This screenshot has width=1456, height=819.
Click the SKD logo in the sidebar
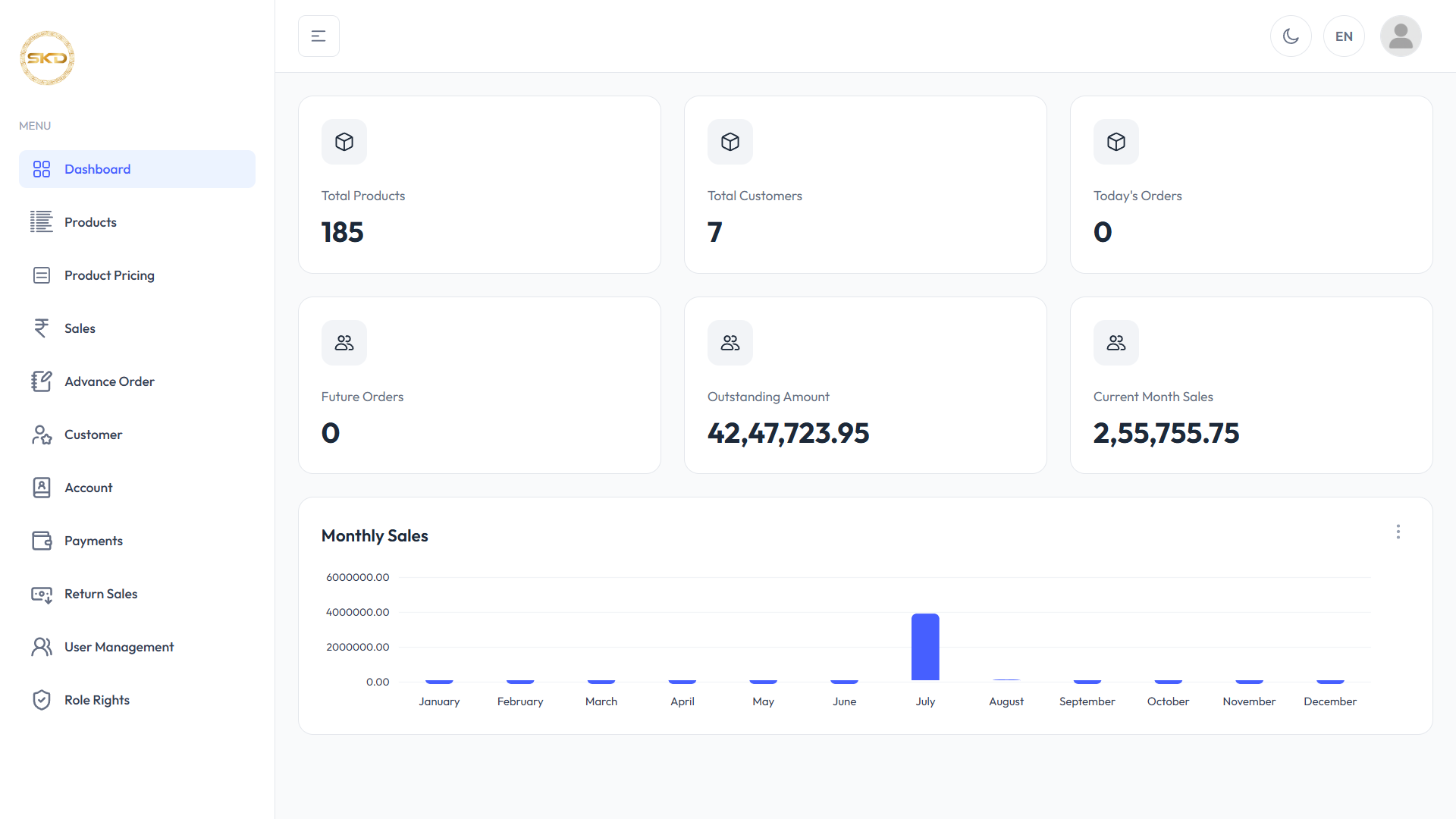point(47,58)
